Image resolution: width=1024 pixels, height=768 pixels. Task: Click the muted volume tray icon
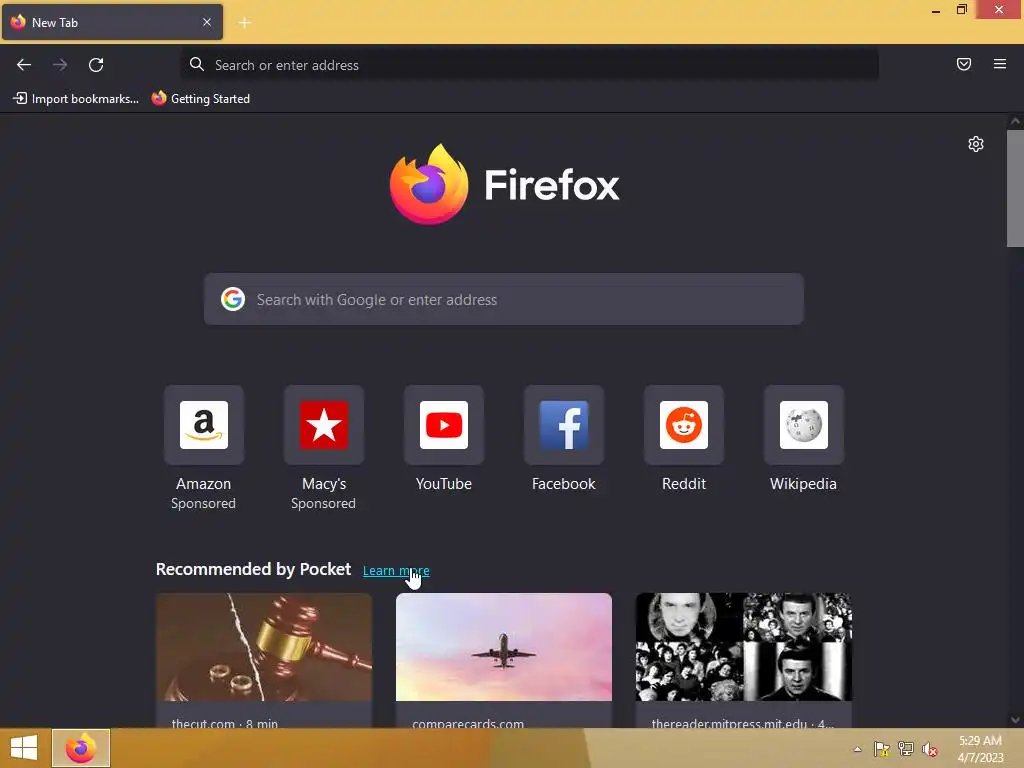pos(929,749)
